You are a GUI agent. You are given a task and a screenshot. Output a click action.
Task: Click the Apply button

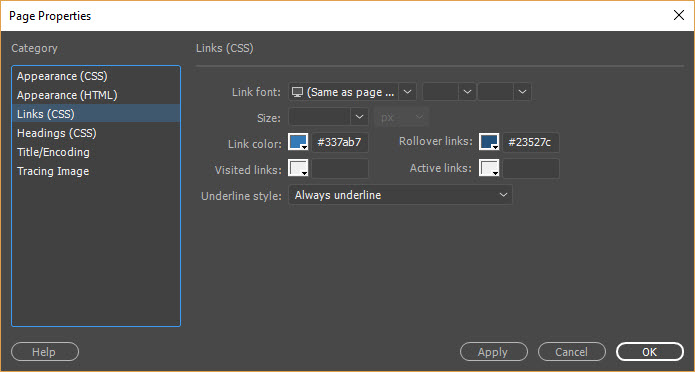tap(494, 352)
